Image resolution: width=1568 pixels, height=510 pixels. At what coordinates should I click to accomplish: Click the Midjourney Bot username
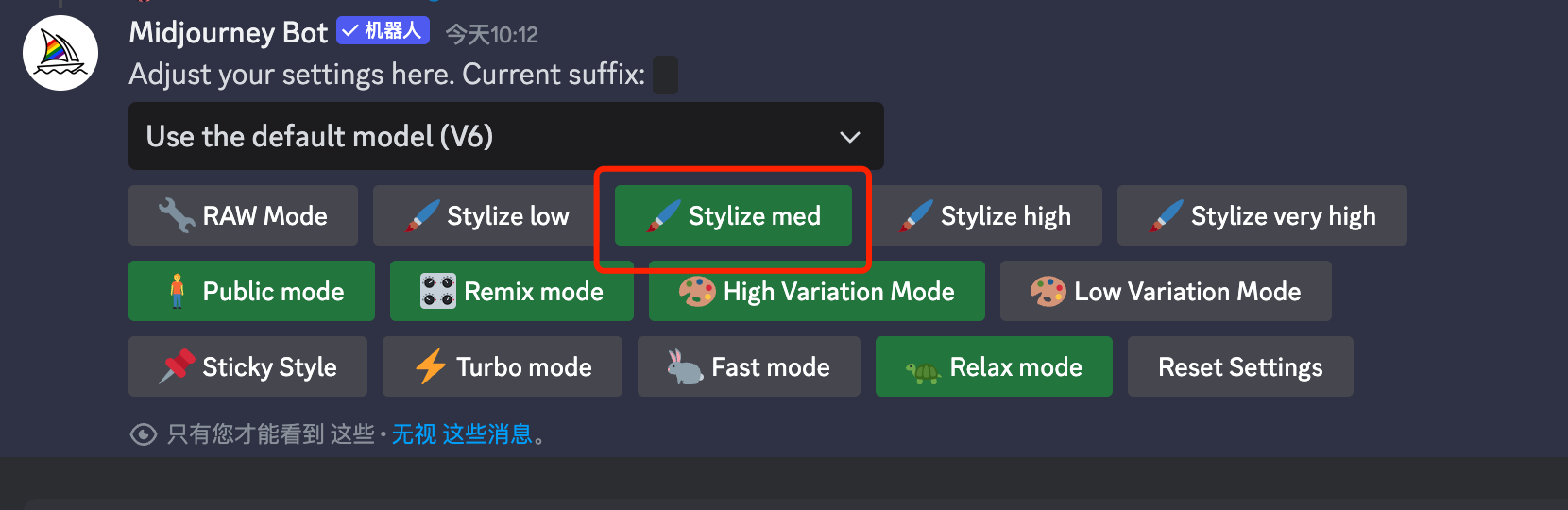pyautogui.click(x=228, y=33)
